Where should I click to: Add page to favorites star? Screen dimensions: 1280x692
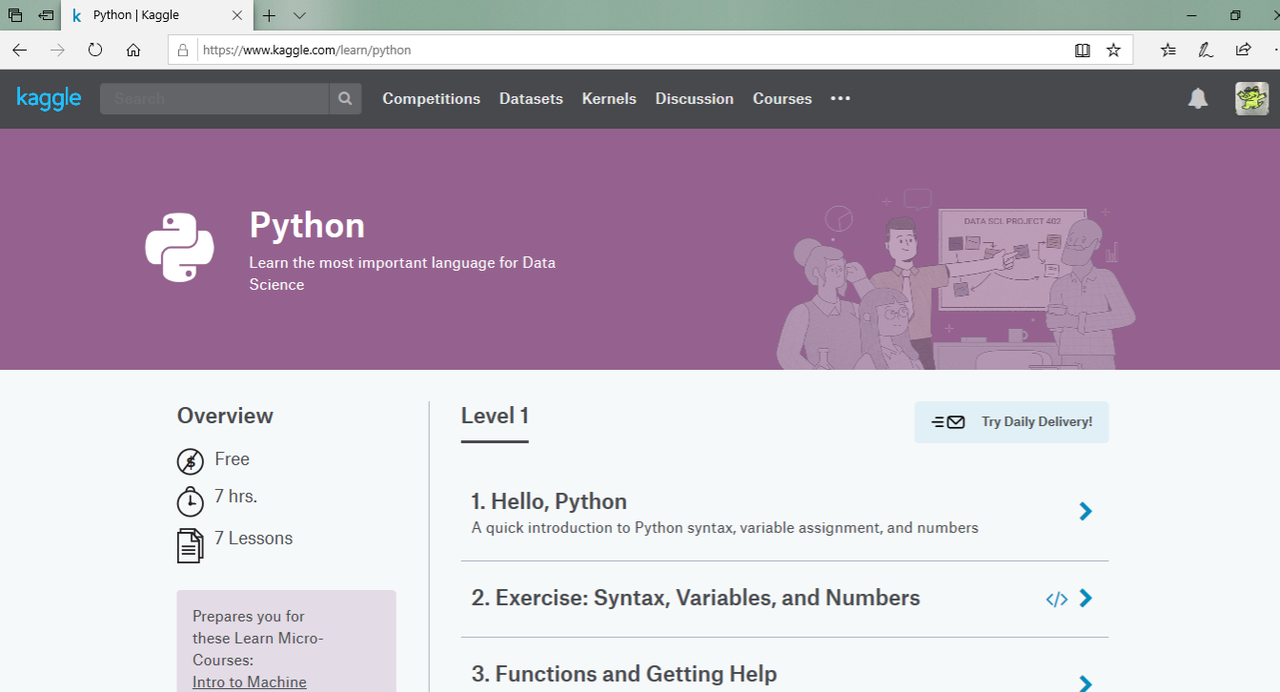point(1113,50)
